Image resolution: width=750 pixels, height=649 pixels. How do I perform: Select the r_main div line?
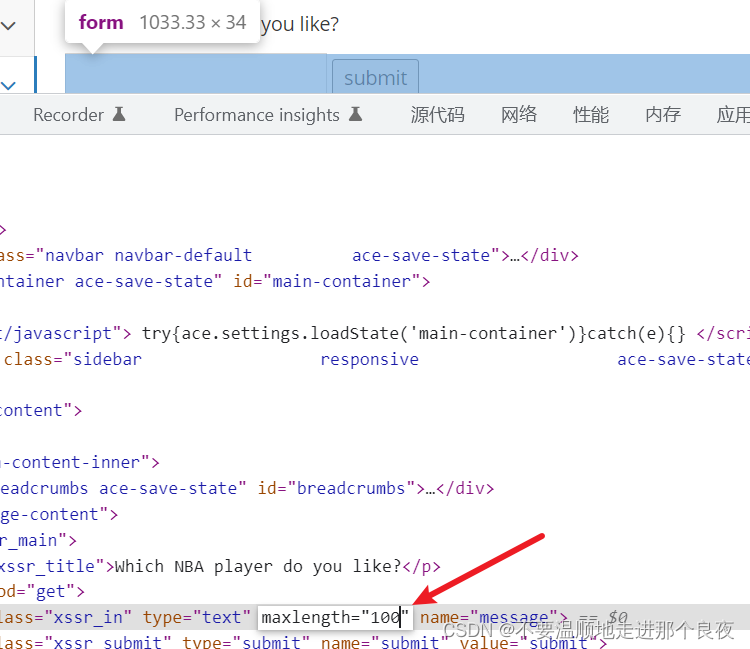click(x=38, y=540)
